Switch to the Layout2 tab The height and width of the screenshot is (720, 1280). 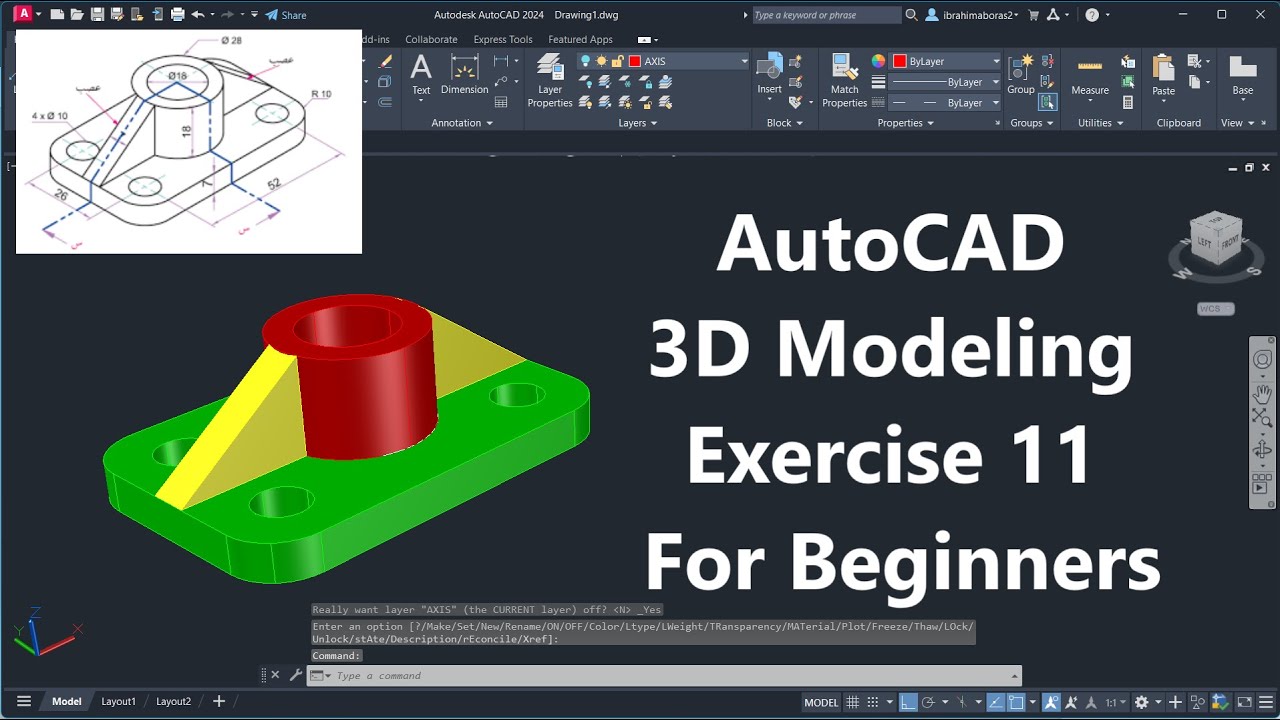click(x=173, y=701)
